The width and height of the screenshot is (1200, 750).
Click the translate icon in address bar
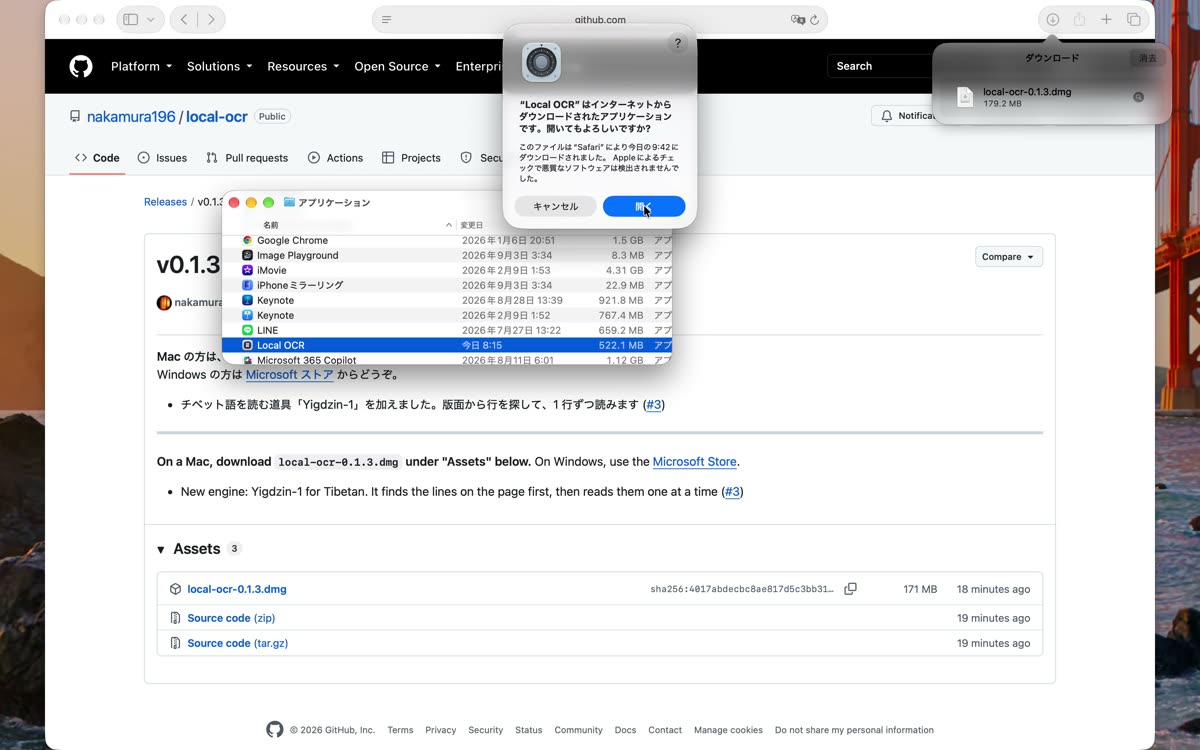[x=797, y=19]
